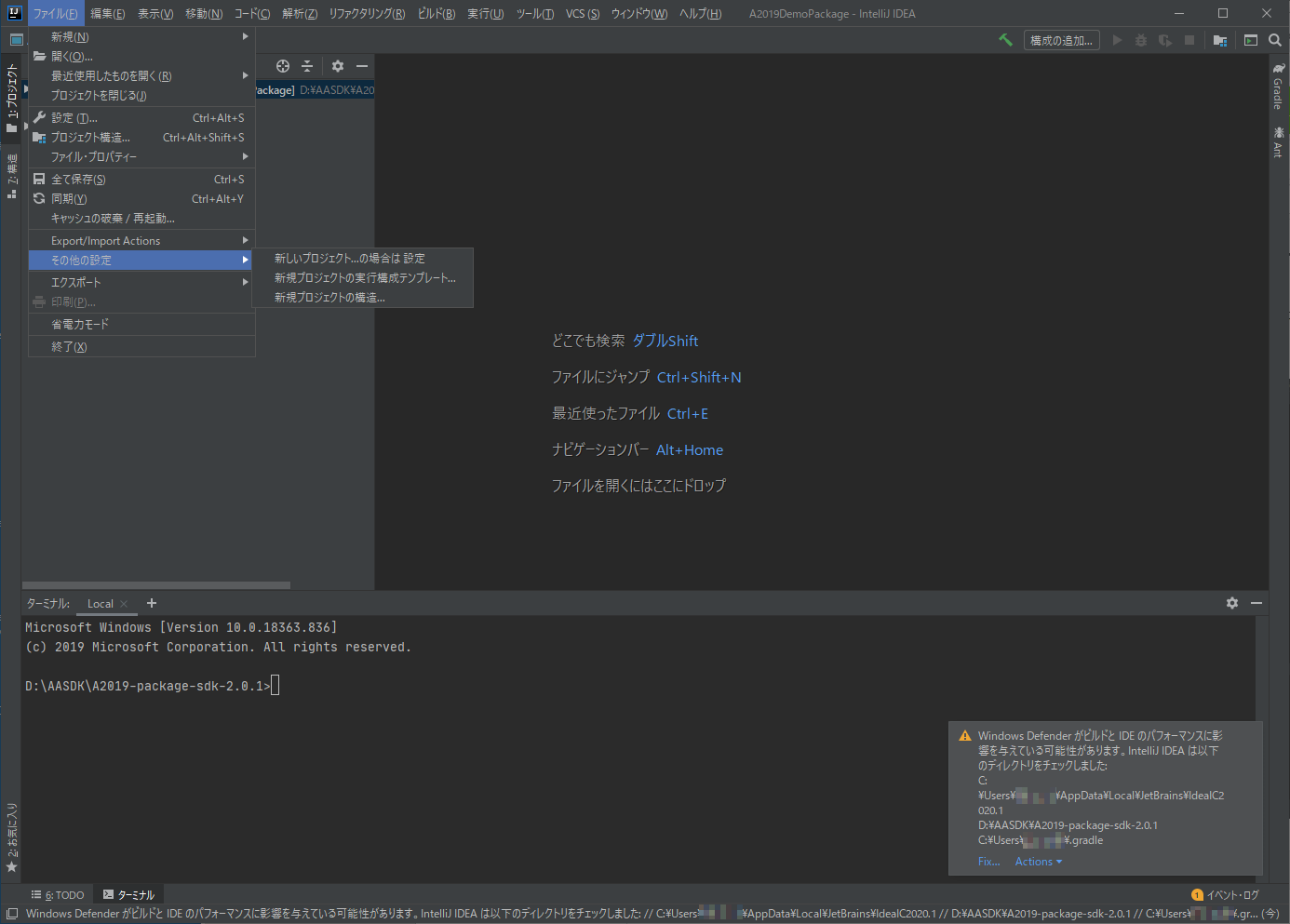1290x924 pixels.
Task: Open the ヘルプ(H) menu
Action: pyautogui.click(x=700, y=13)
